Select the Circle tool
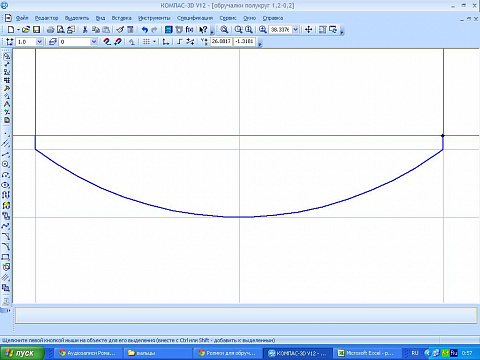 pyautogui.click(x=6, y=164)
